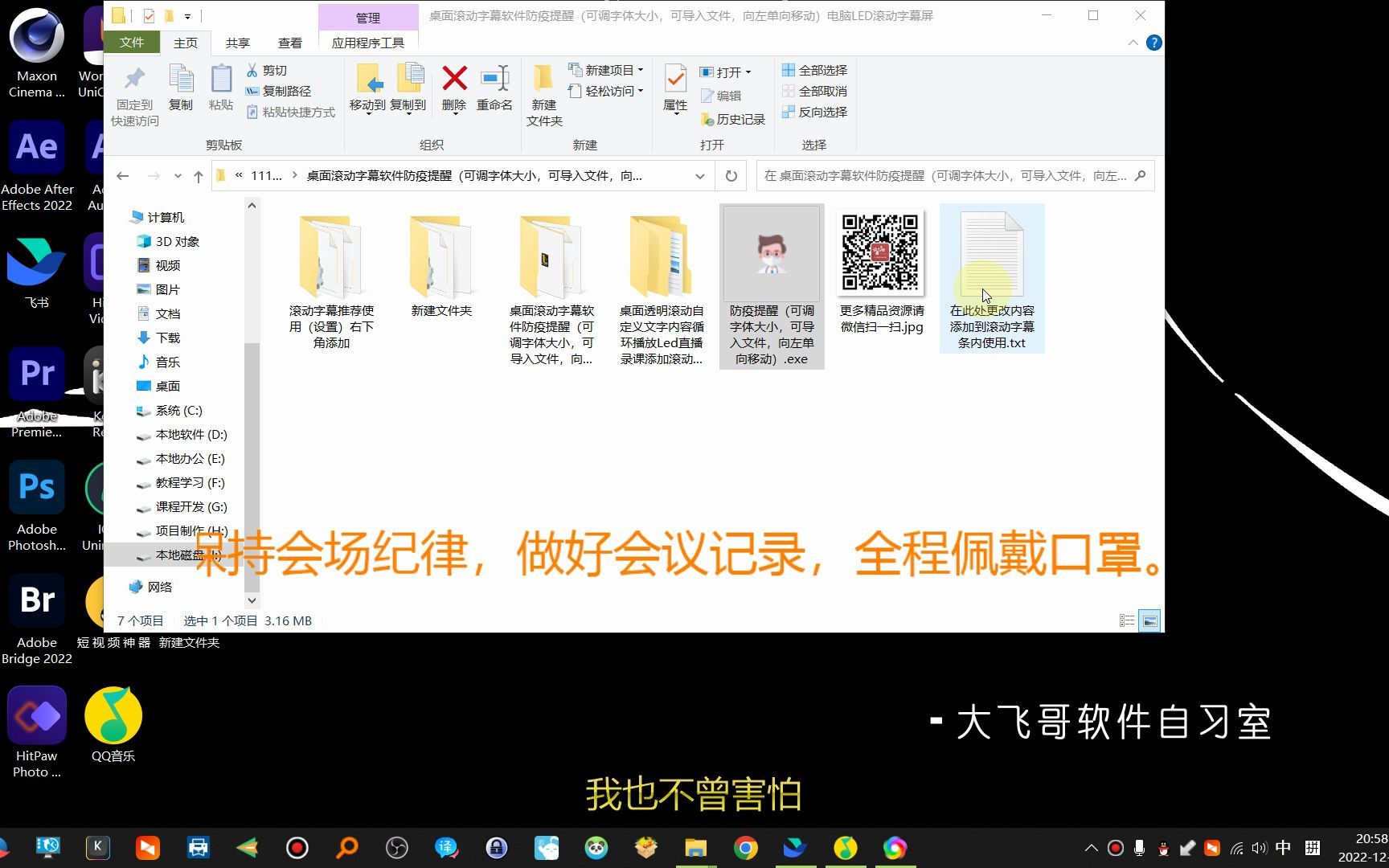Switch to 查看 ribbon tab
The image size is (1389, 868).
pos(290,43)
